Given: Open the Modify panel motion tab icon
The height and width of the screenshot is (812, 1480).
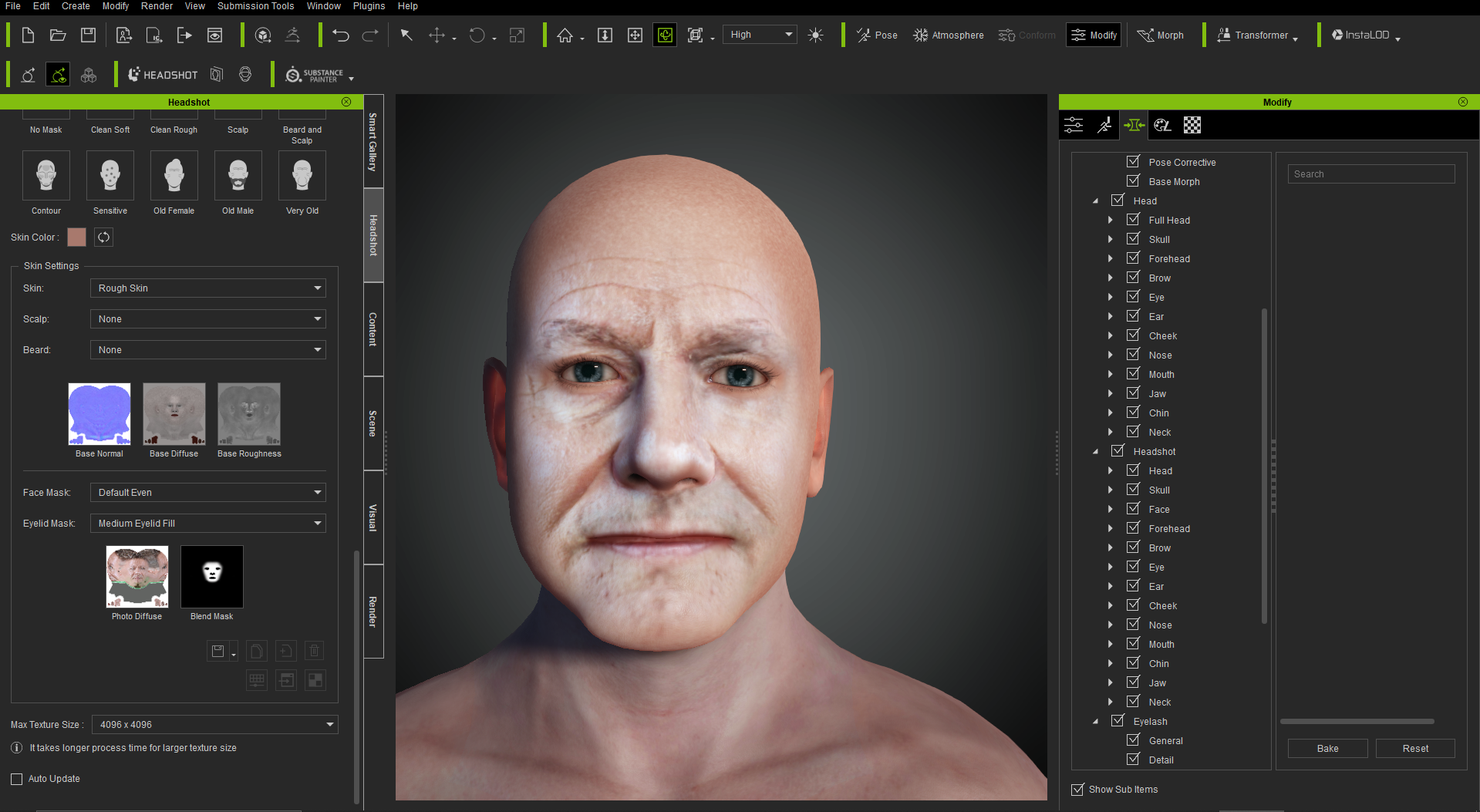Looking at the screenshot, I should coord(1104,125).
